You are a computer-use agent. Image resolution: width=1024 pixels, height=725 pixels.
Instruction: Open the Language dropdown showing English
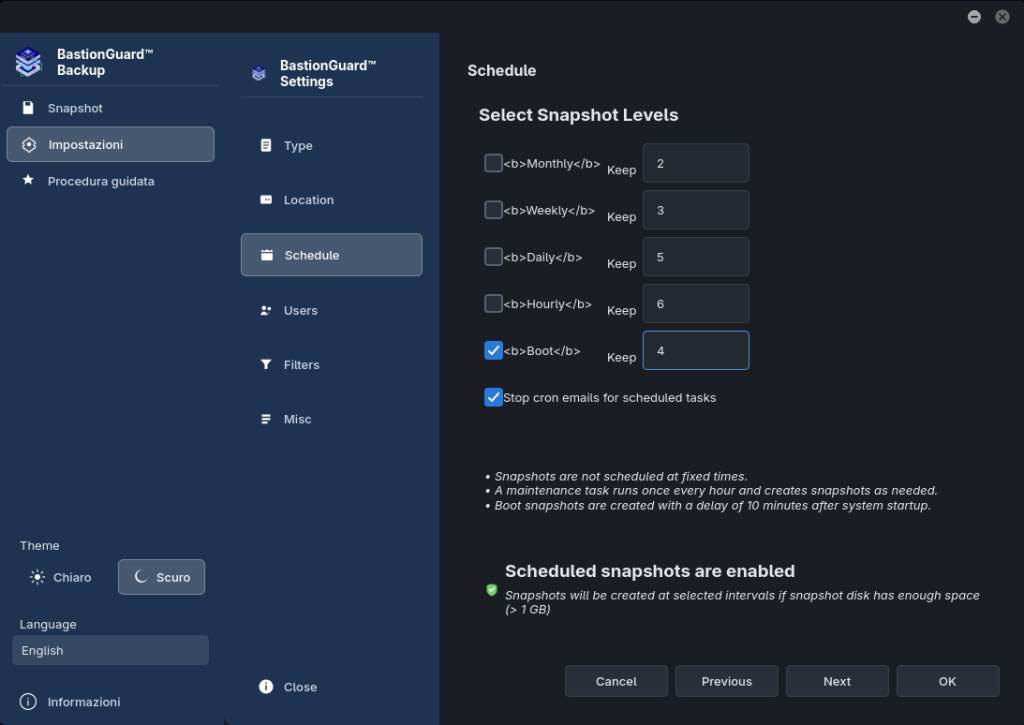coord(110,651)
